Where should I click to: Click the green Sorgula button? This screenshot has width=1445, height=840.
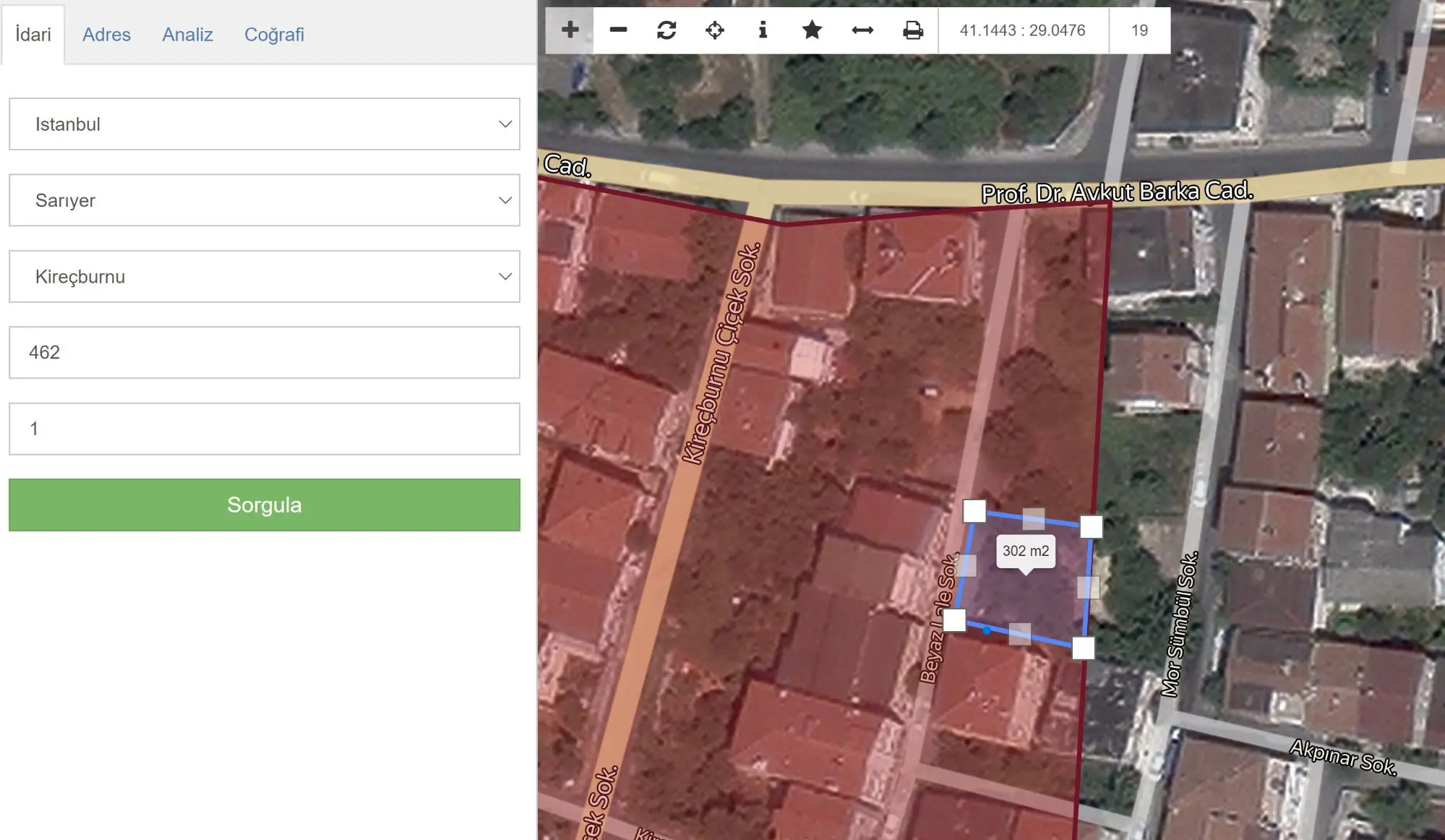coord(265,505)
